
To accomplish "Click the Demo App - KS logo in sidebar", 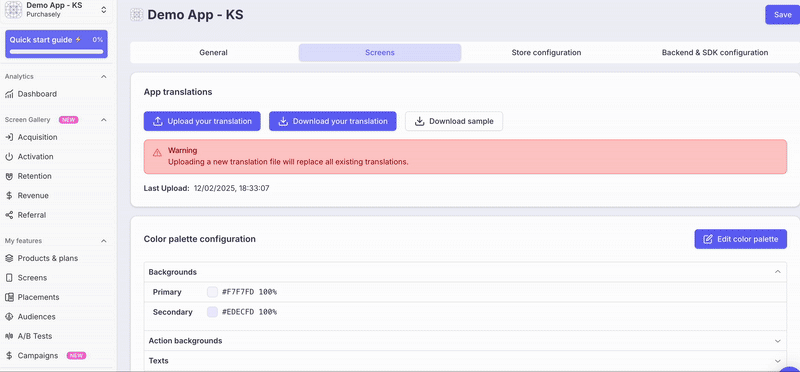I will click(x=13, y=10).
